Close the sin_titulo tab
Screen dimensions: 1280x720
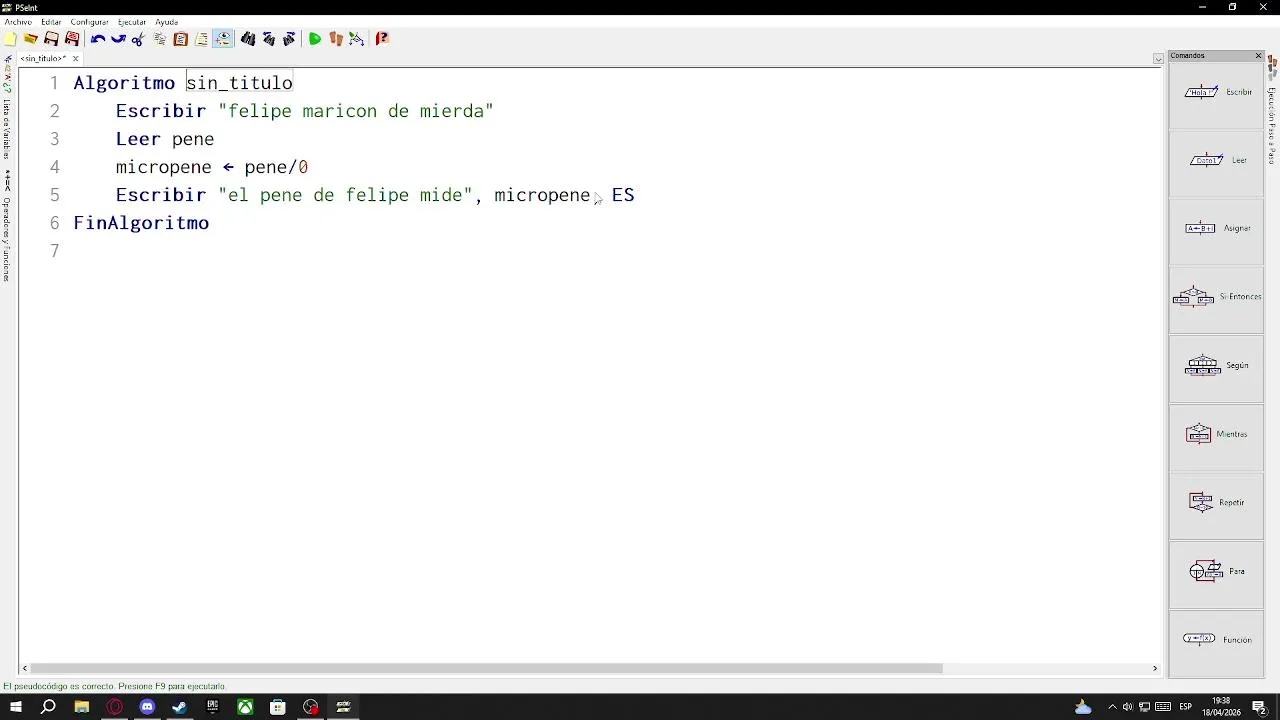click(75, 59)
